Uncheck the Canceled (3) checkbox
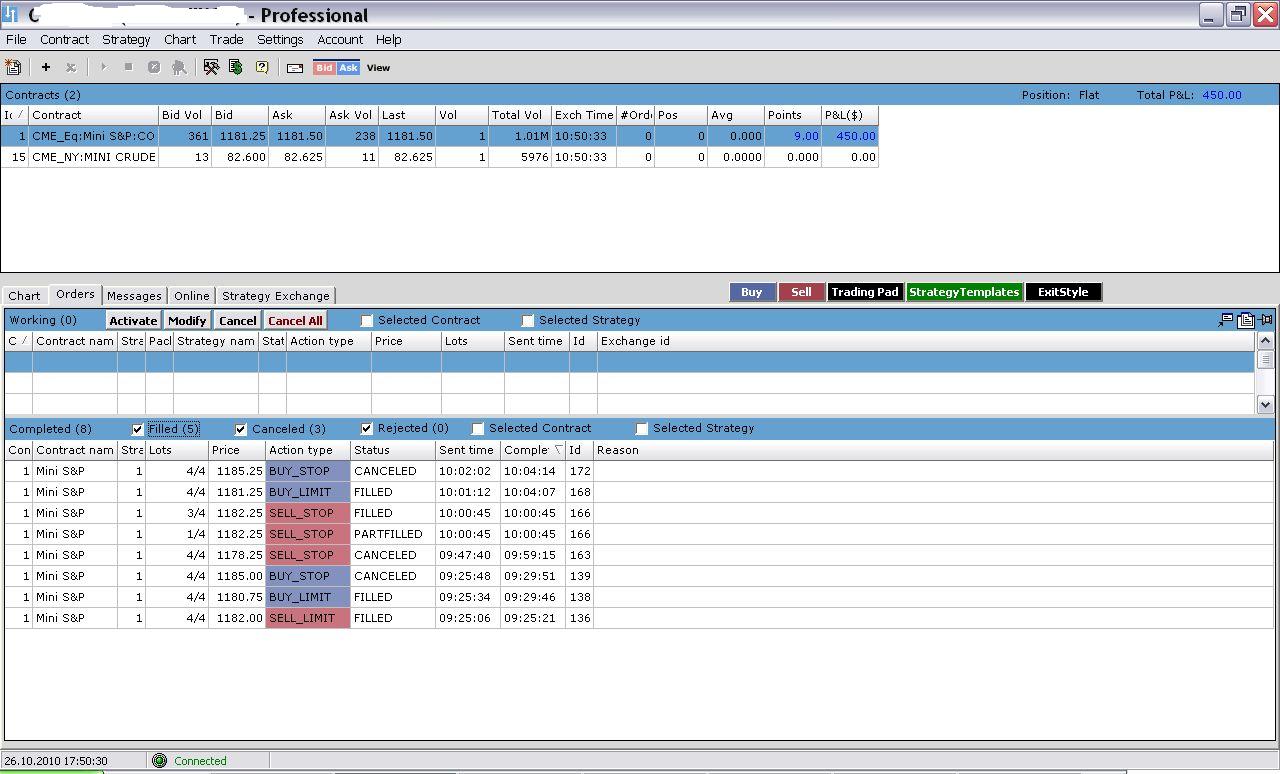 (x=241, y=429)
